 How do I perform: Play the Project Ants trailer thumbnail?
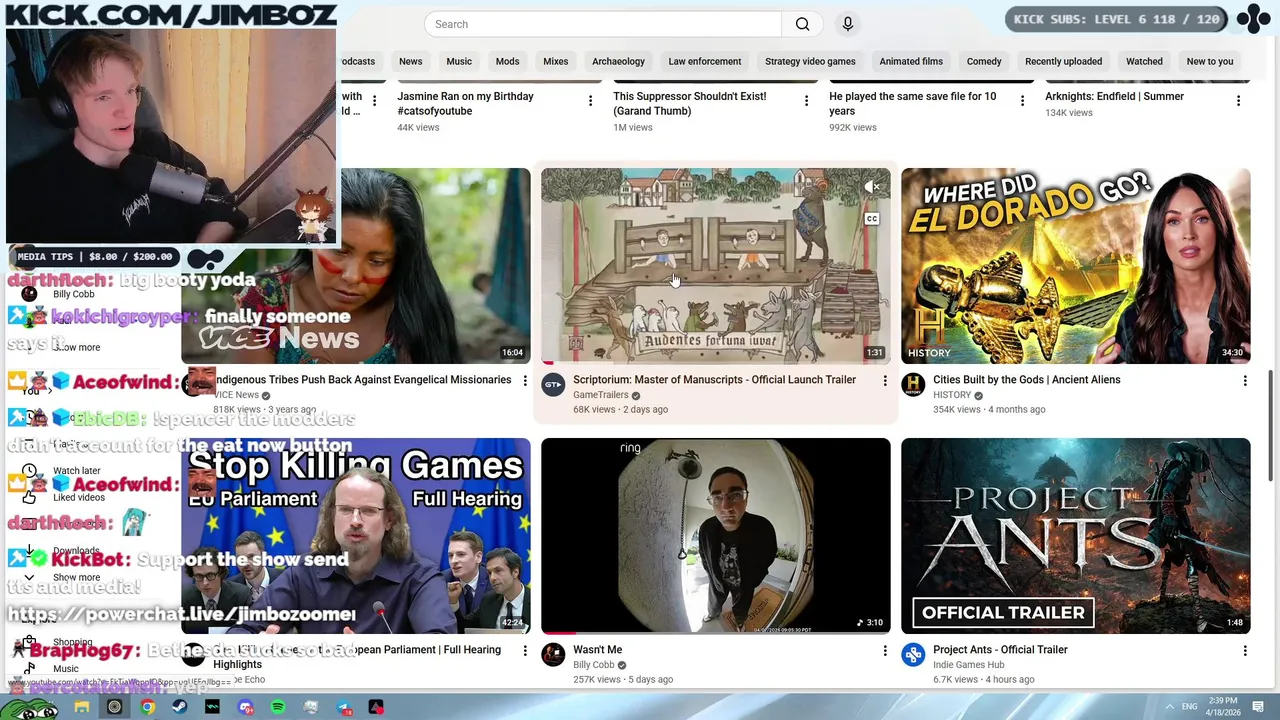[1075, 536]
